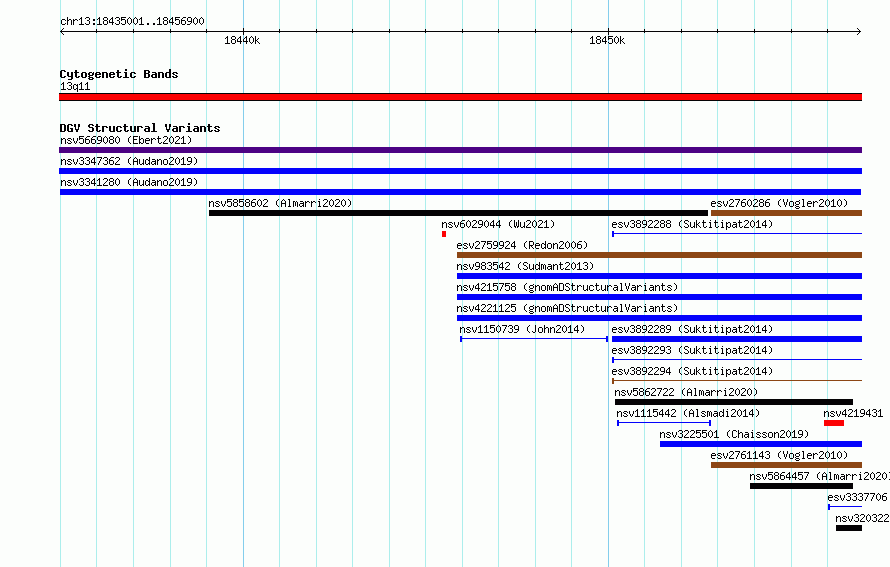890x567 pixels.
Task: Select the esv3892293 (Suktitipat2014) label
Action: [692, 350]
